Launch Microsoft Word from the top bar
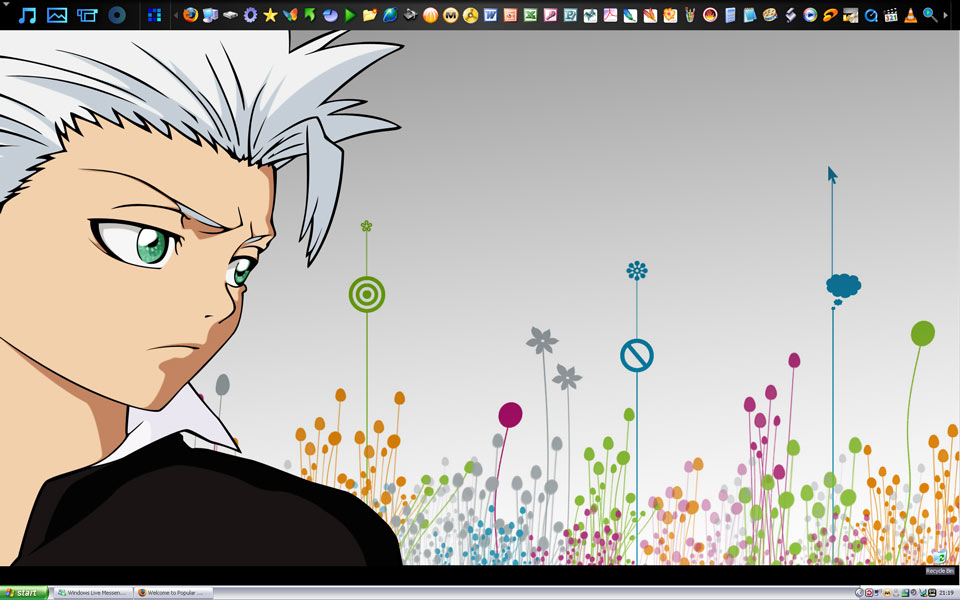Viewport: 960px width, 600px height. [x=490, y=15]
